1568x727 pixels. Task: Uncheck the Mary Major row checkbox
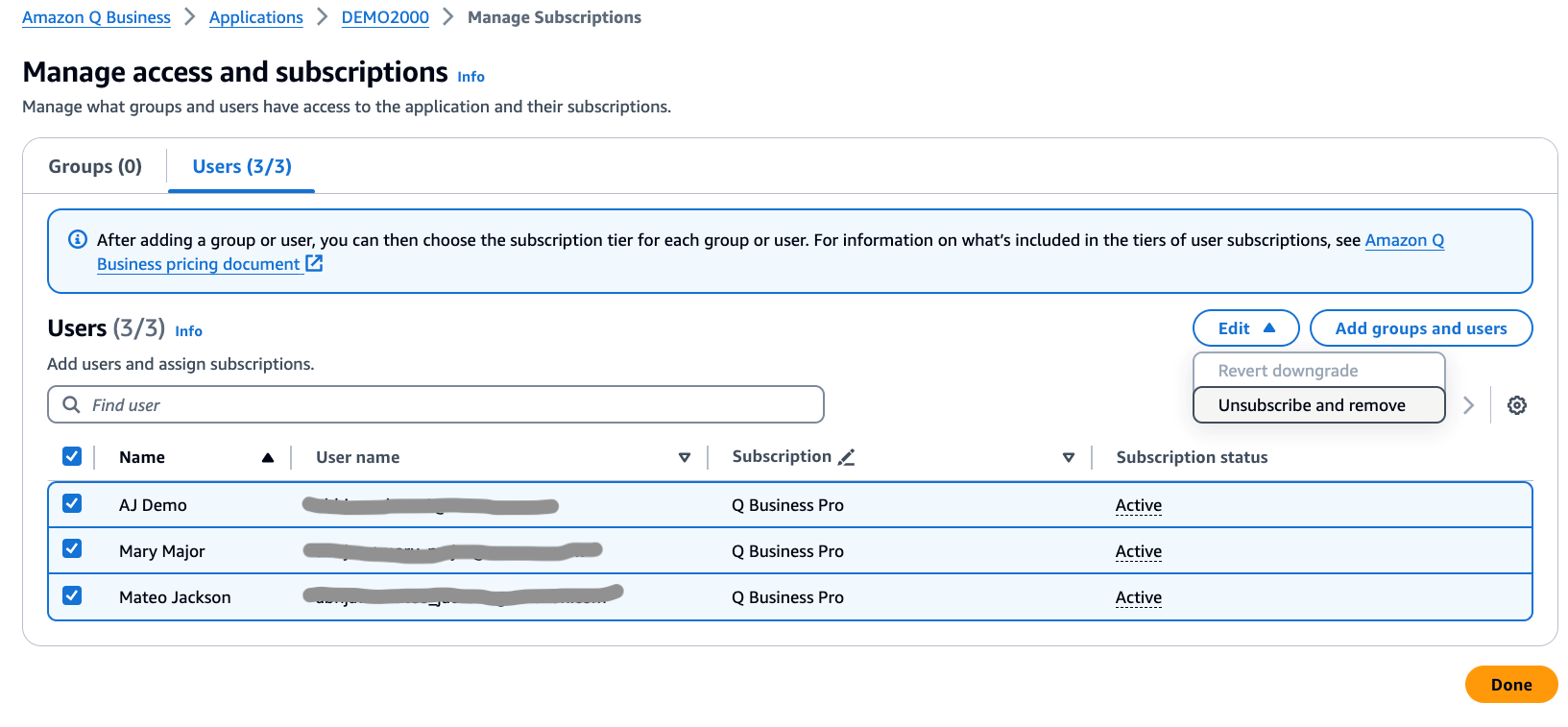(x=72, y=548)
